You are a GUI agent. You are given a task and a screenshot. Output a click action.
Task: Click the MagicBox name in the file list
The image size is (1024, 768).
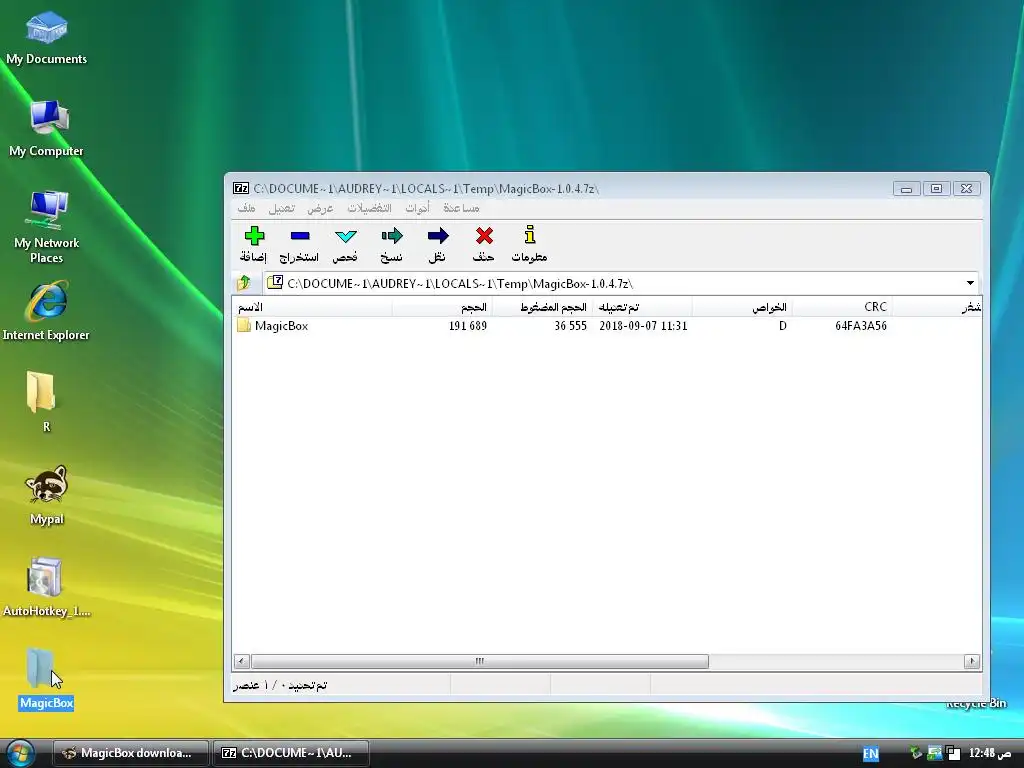tap(281, 326)
